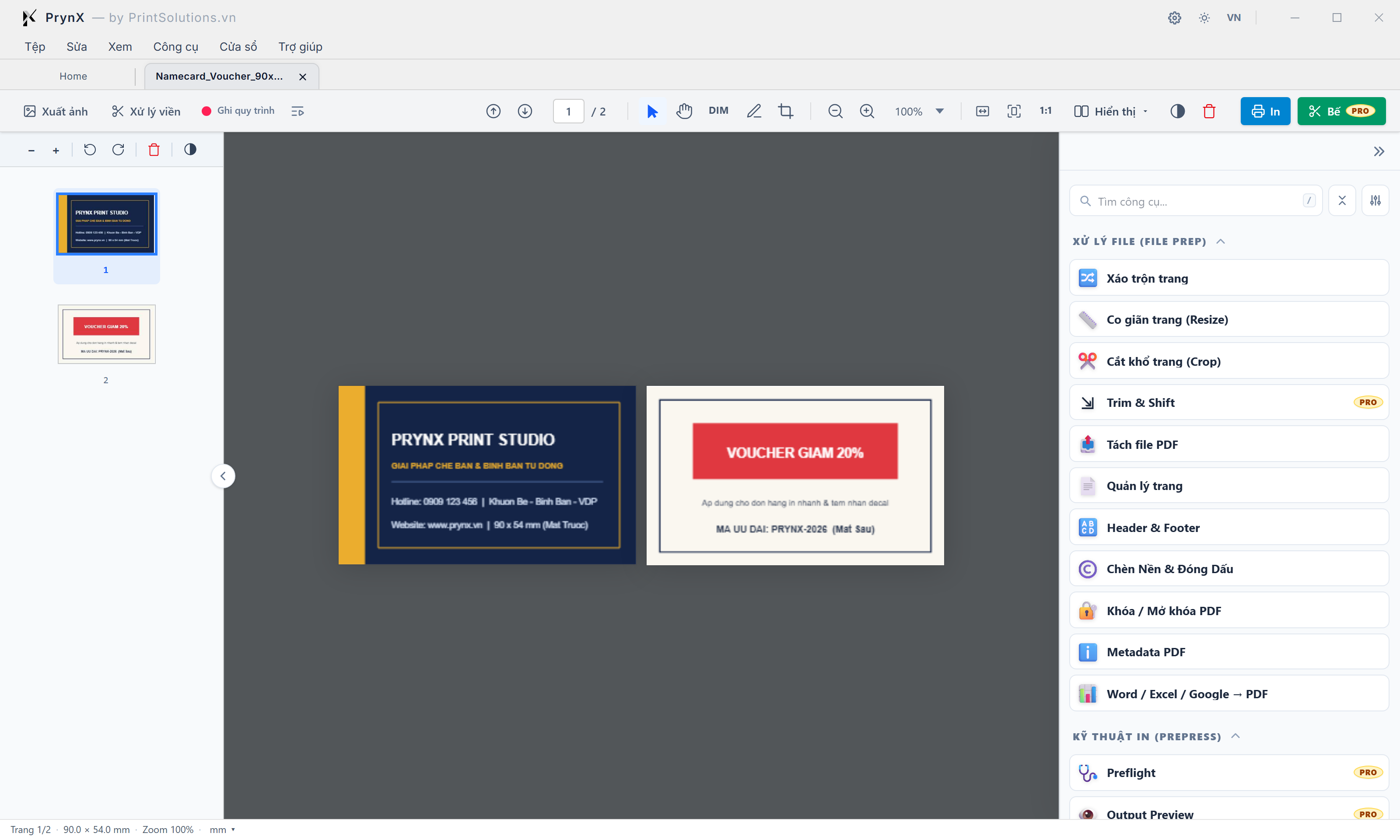Click the zoom in magnifier
Image resolution: width=1400 pixels, height=840 pixels.
coord(867,112)
